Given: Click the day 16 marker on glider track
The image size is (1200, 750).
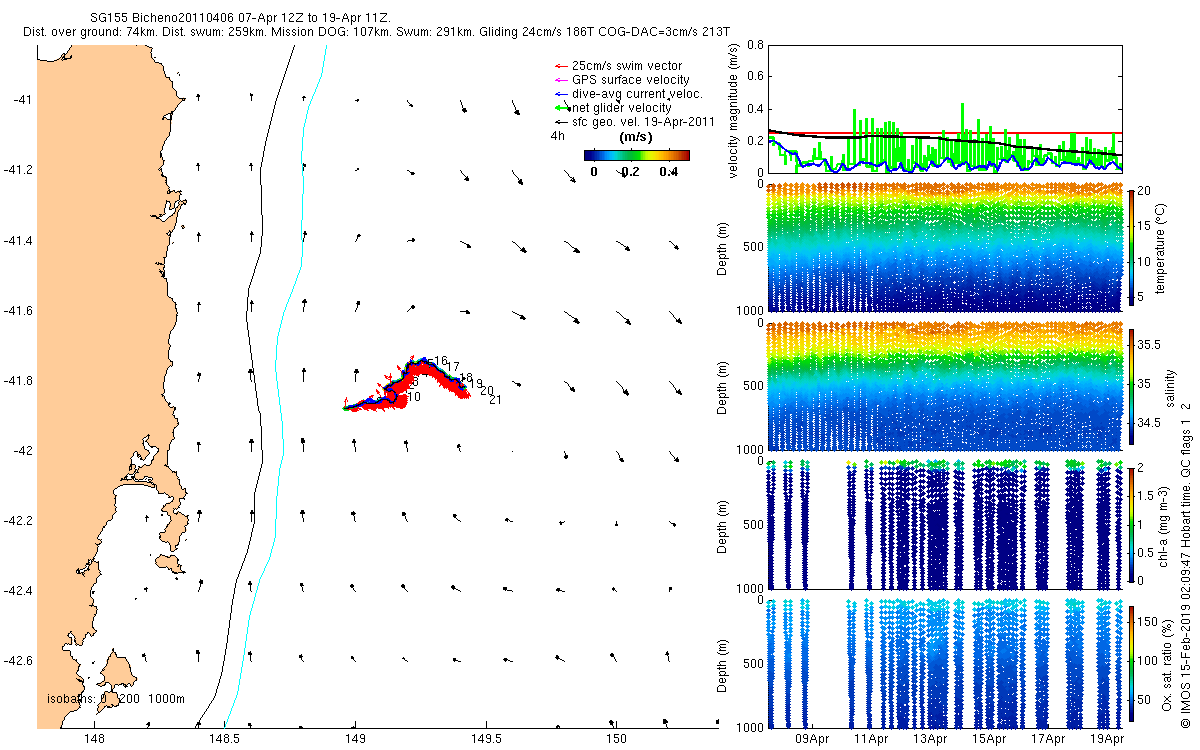Looking at the screenshot, I should pyautogui.click(x=440, y=361).
